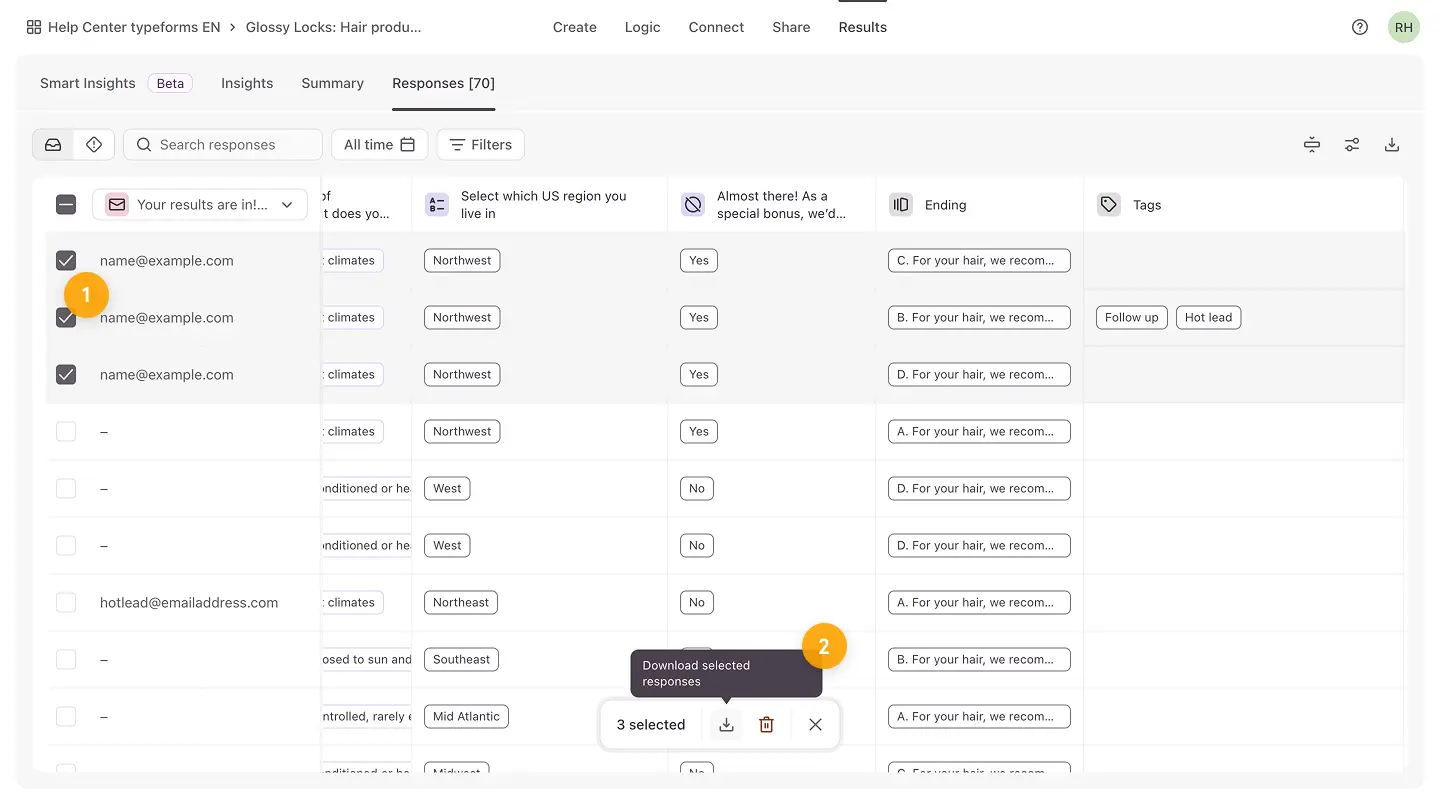
Task: Open the help question mark icon
Action: click(x=1359, y=27)
